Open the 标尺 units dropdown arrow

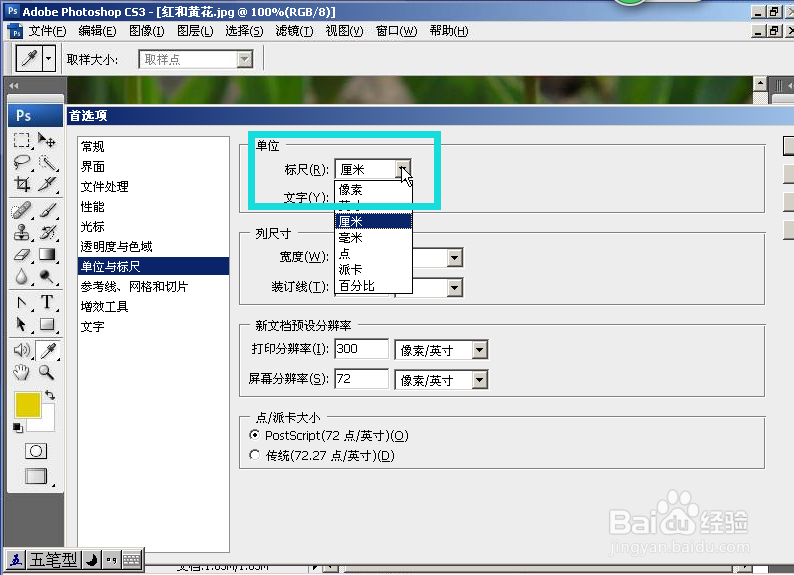click(403, 169)
